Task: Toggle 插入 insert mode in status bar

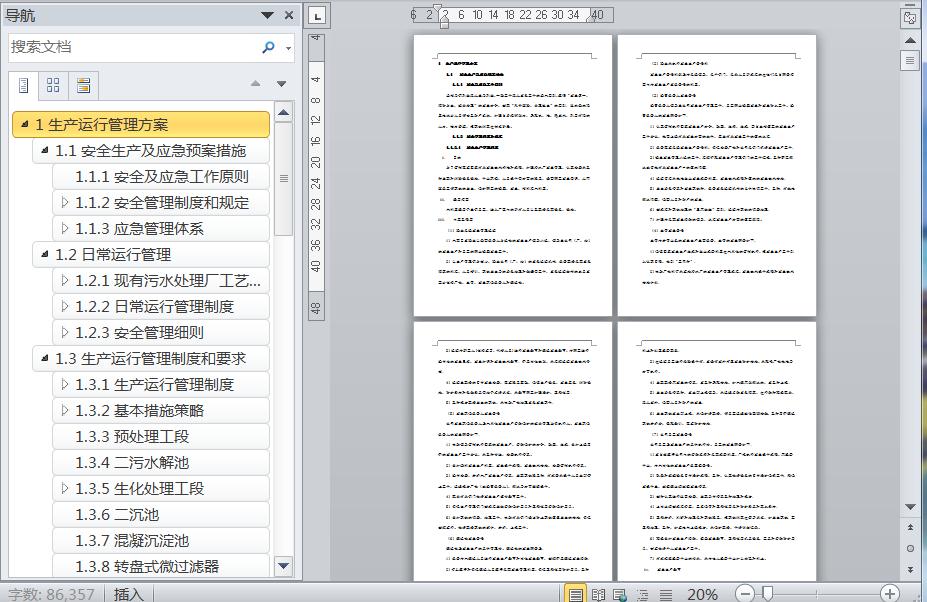Action: (x=129, y=594)
